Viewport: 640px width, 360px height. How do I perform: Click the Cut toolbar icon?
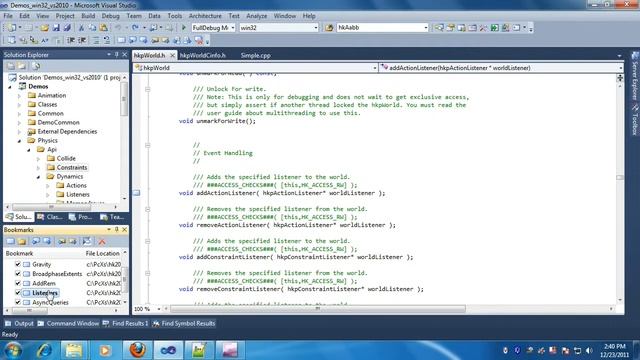[x=81, y=28]
